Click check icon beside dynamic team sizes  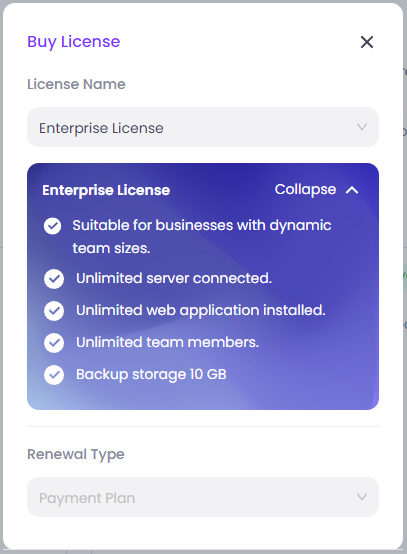[x=53, y=226]
